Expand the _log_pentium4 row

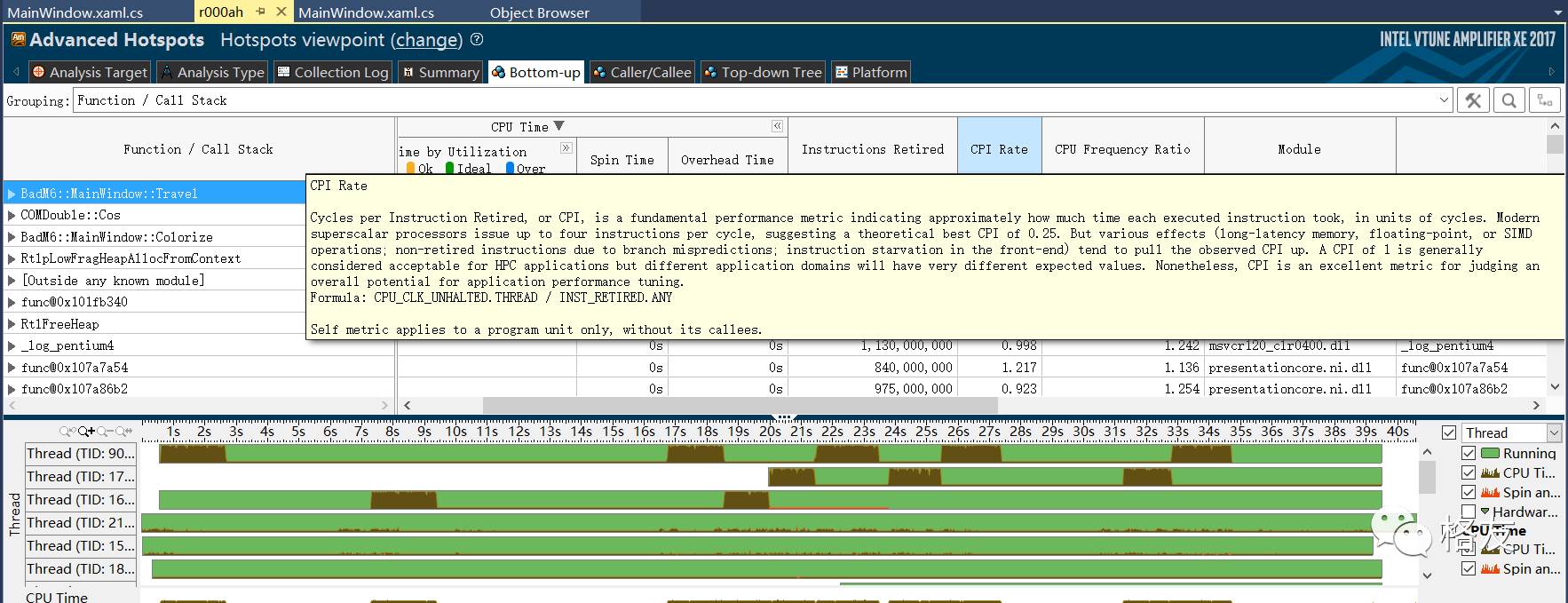point(12,345)
